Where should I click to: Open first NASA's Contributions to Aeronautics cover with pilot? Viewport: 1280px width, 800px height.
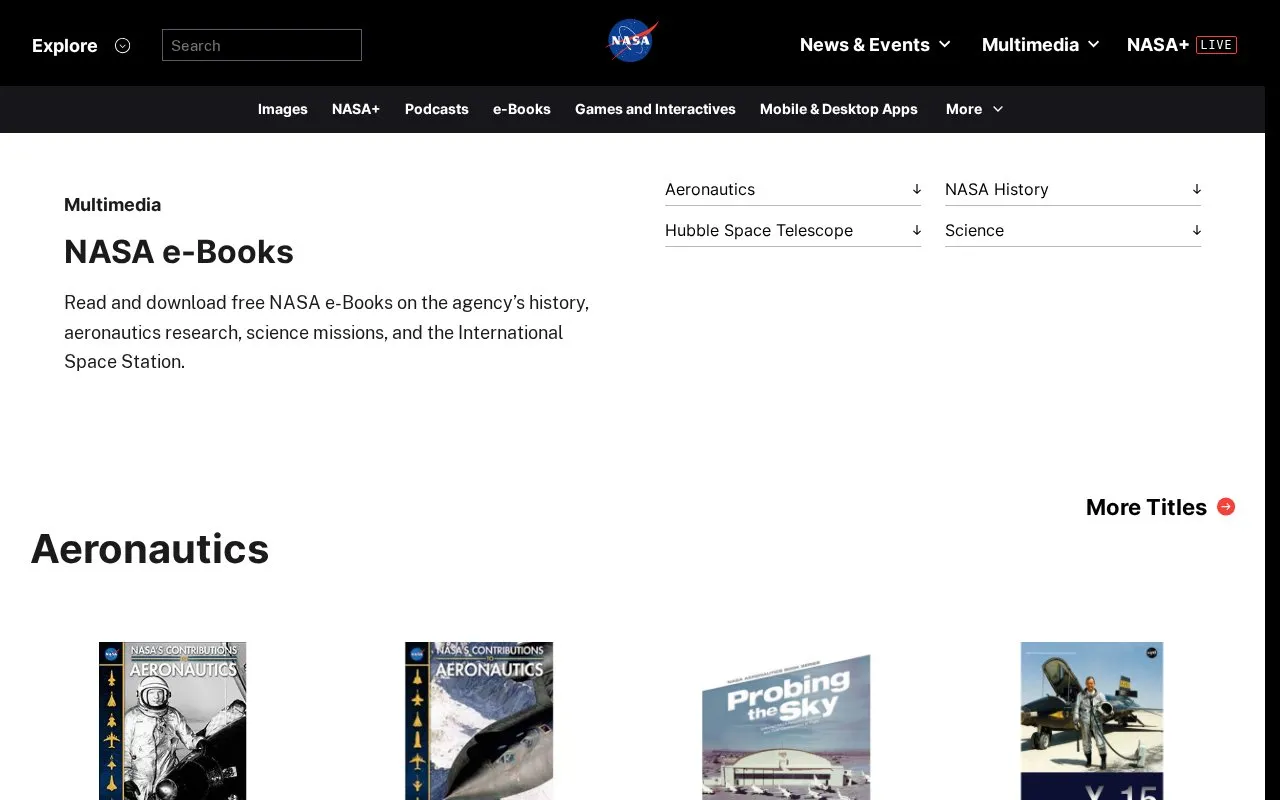click(x=172, y=721)
